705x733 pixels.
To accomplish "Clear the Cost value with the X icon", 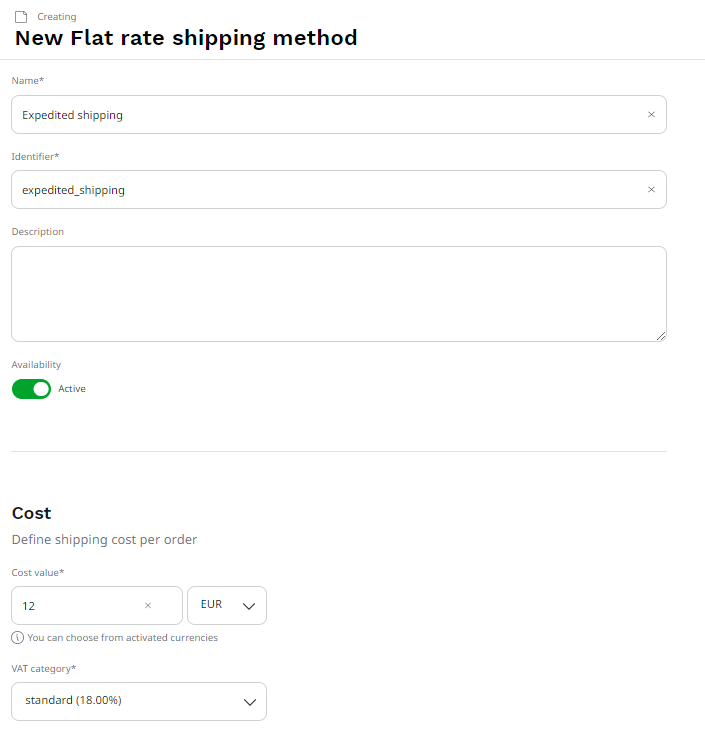I will tap(148, 605).
